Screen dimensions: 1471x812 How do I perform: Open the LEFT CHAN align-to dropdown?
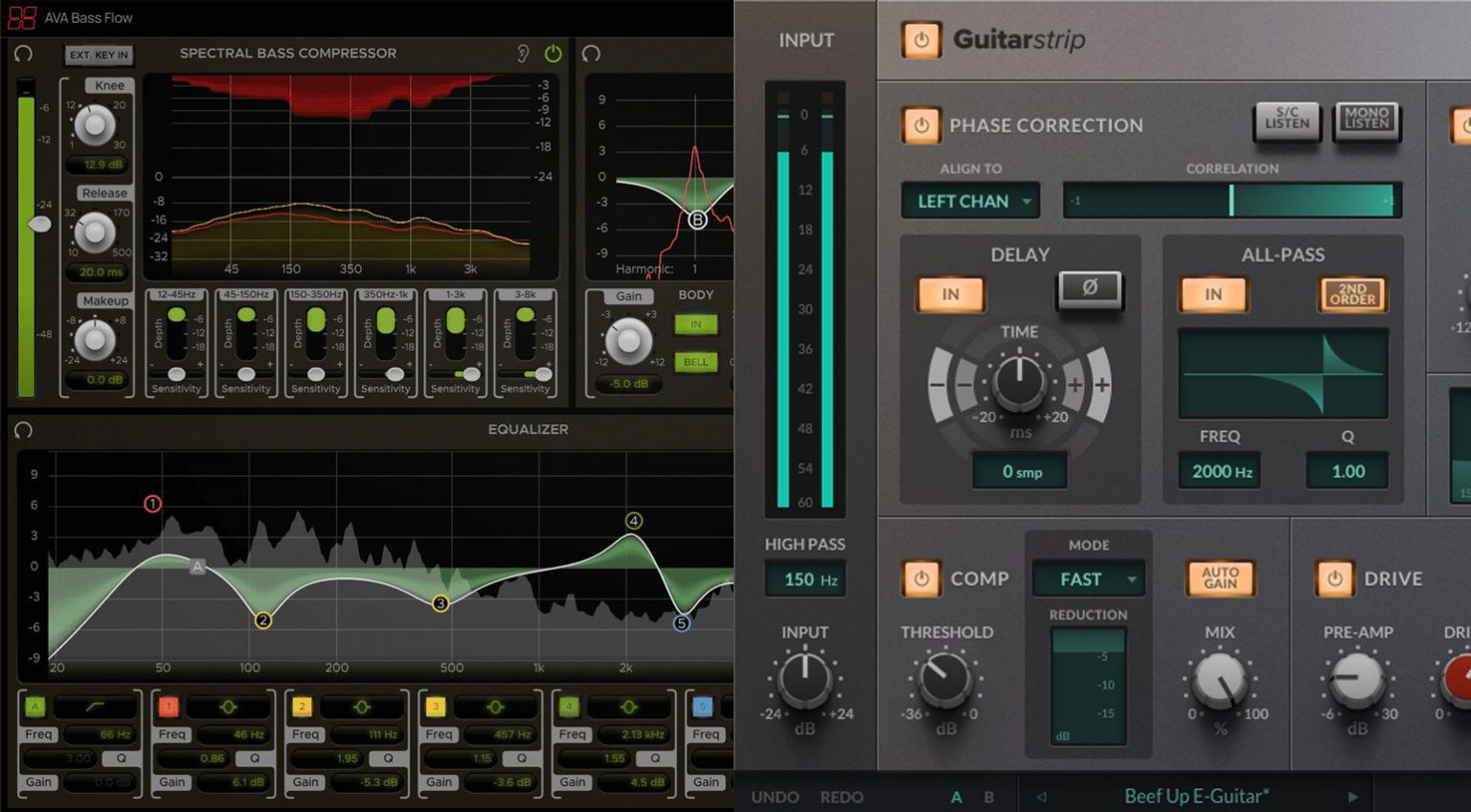coord(970,201)
